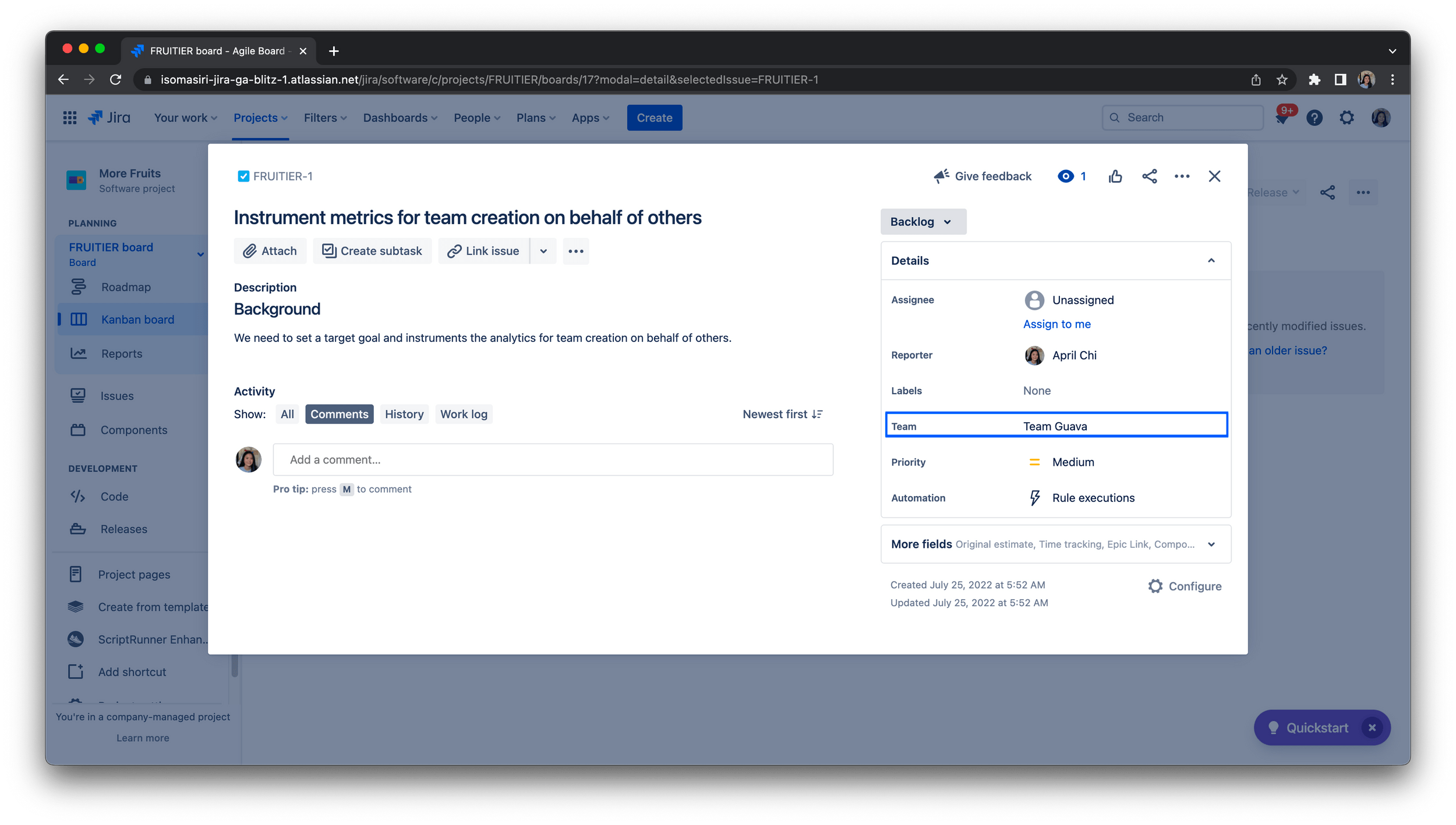Toggle the FRUITIER-1 task checkbox

[244, 176]
